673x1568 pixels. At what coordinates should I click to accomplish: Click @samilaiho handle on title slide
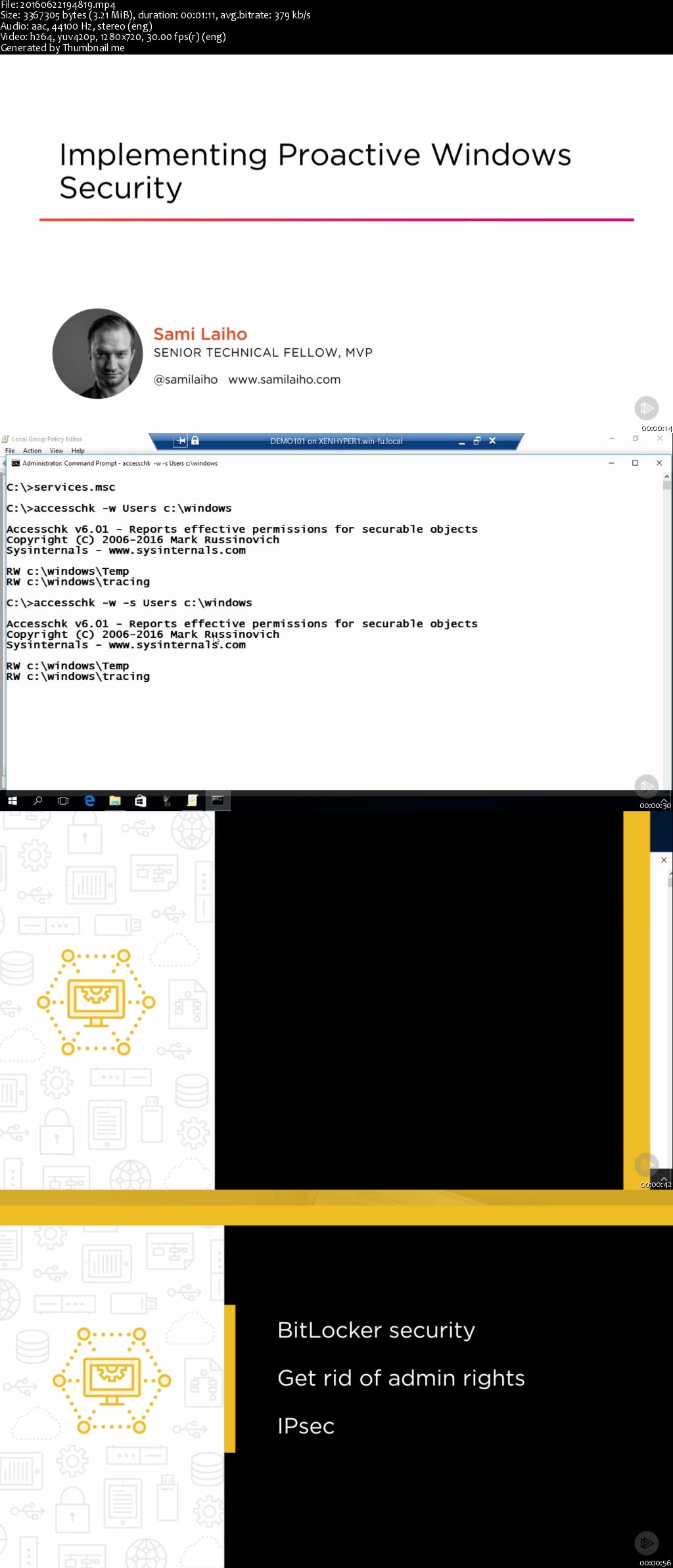pyautogui.click(x=185, y=379)
